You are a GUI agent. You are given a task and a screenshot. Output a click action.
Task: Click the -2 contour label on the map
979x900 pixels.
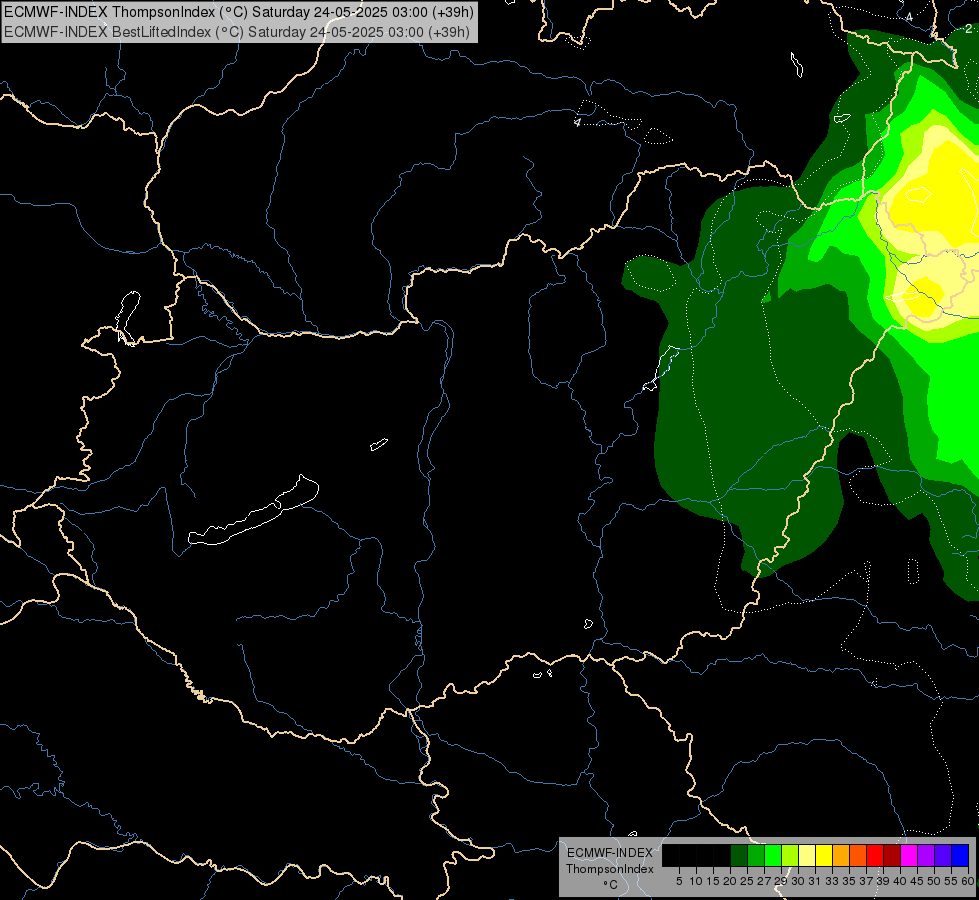968,29
